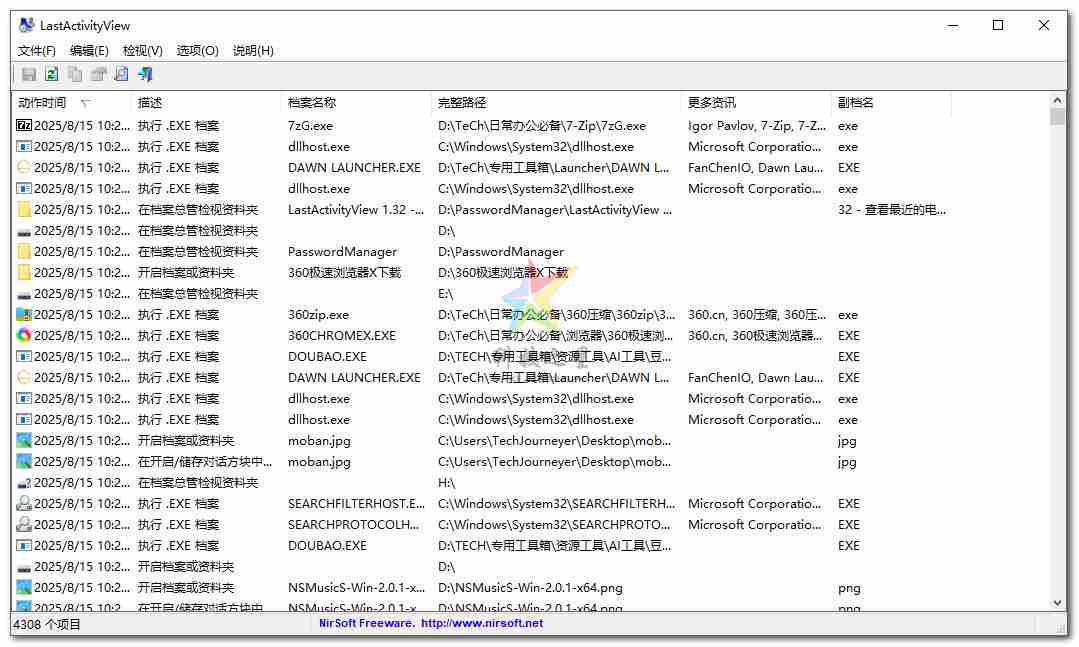Click the colorful browser icon beside 360CHROMEX.EXE
The height and width of the screenshot is (647, 1079).
24,335
